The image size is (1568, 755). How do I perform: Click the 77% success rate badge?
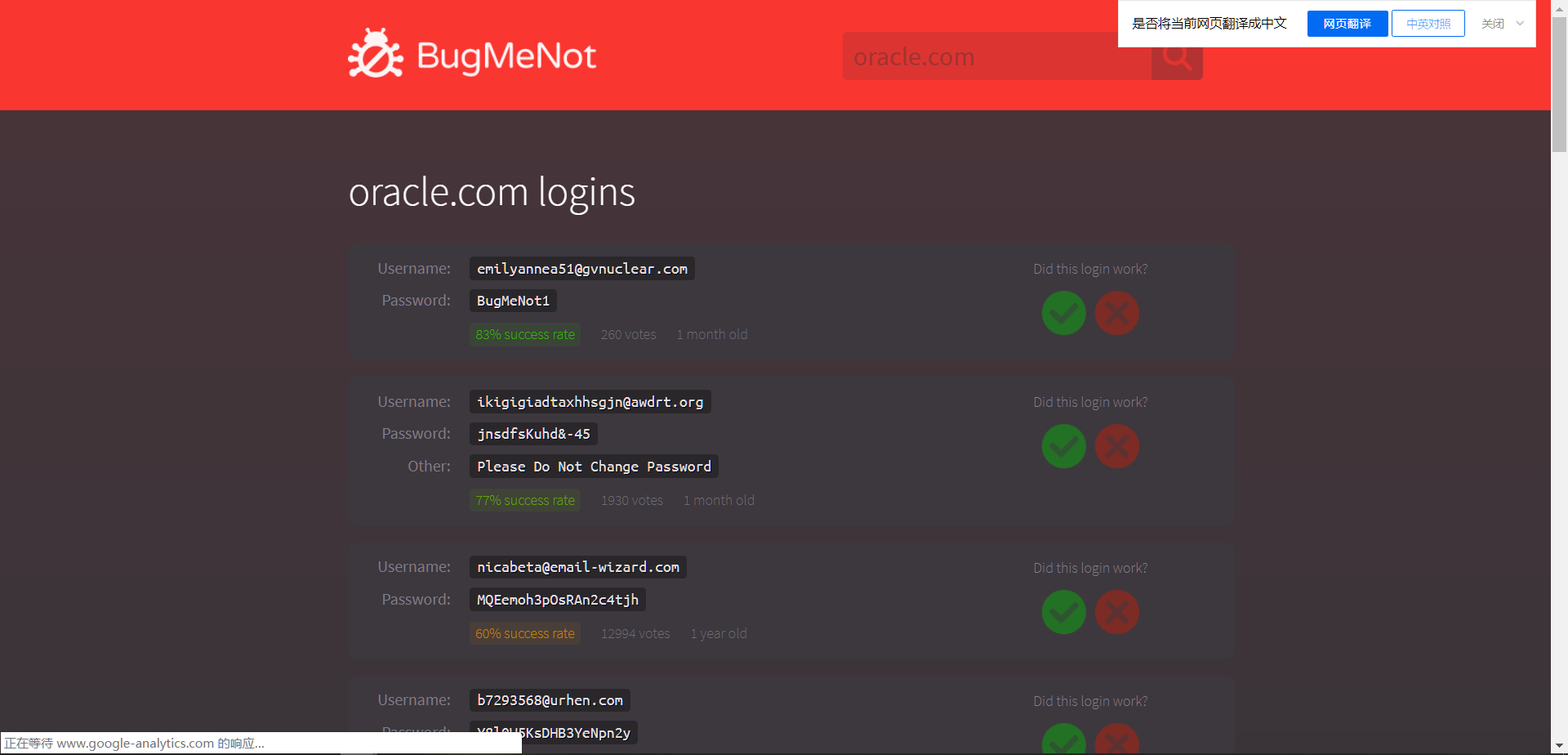point(525,500)
